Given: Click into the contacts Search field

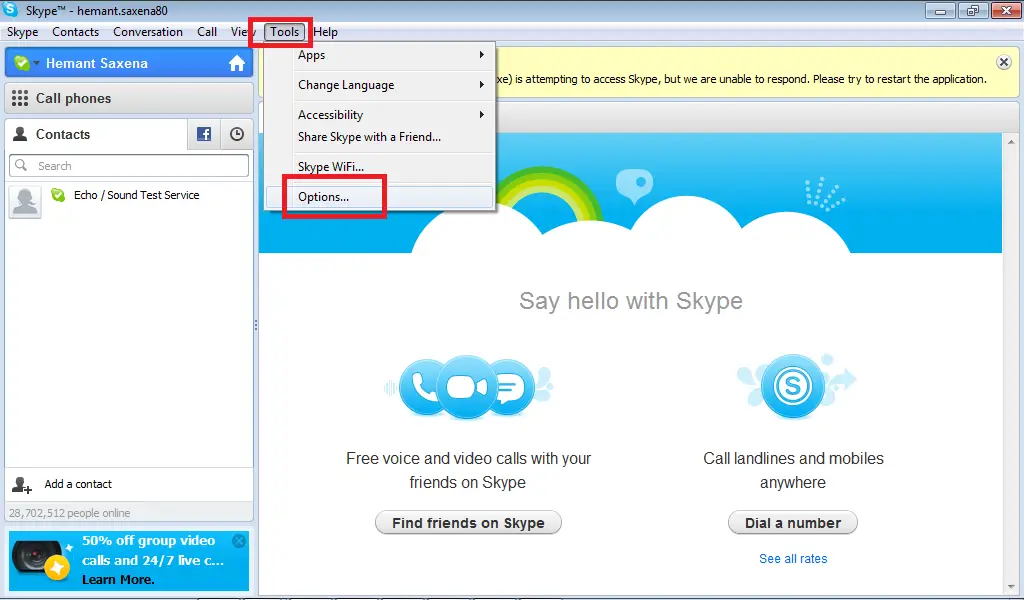Looking at the screenshot, I should [x=129, y=166].
